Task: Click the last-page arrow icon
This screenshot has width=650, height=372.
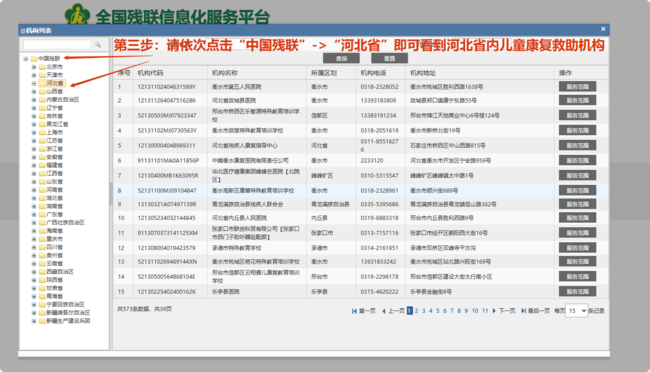Action: click(x=524, y=311)
